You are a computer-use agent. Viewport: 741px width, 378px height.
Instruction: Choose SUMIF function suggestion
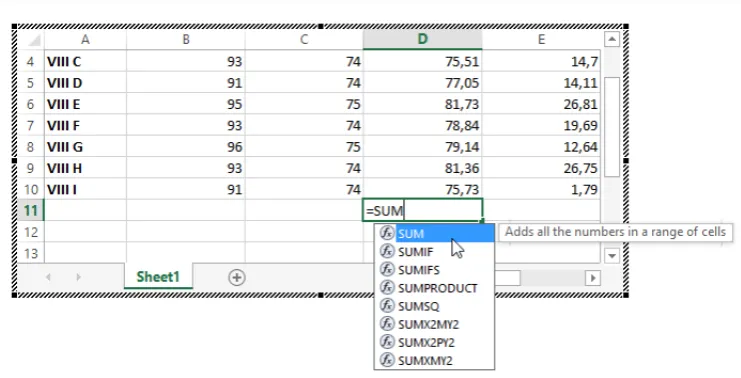pyautogui.click(x=434, y=252)
